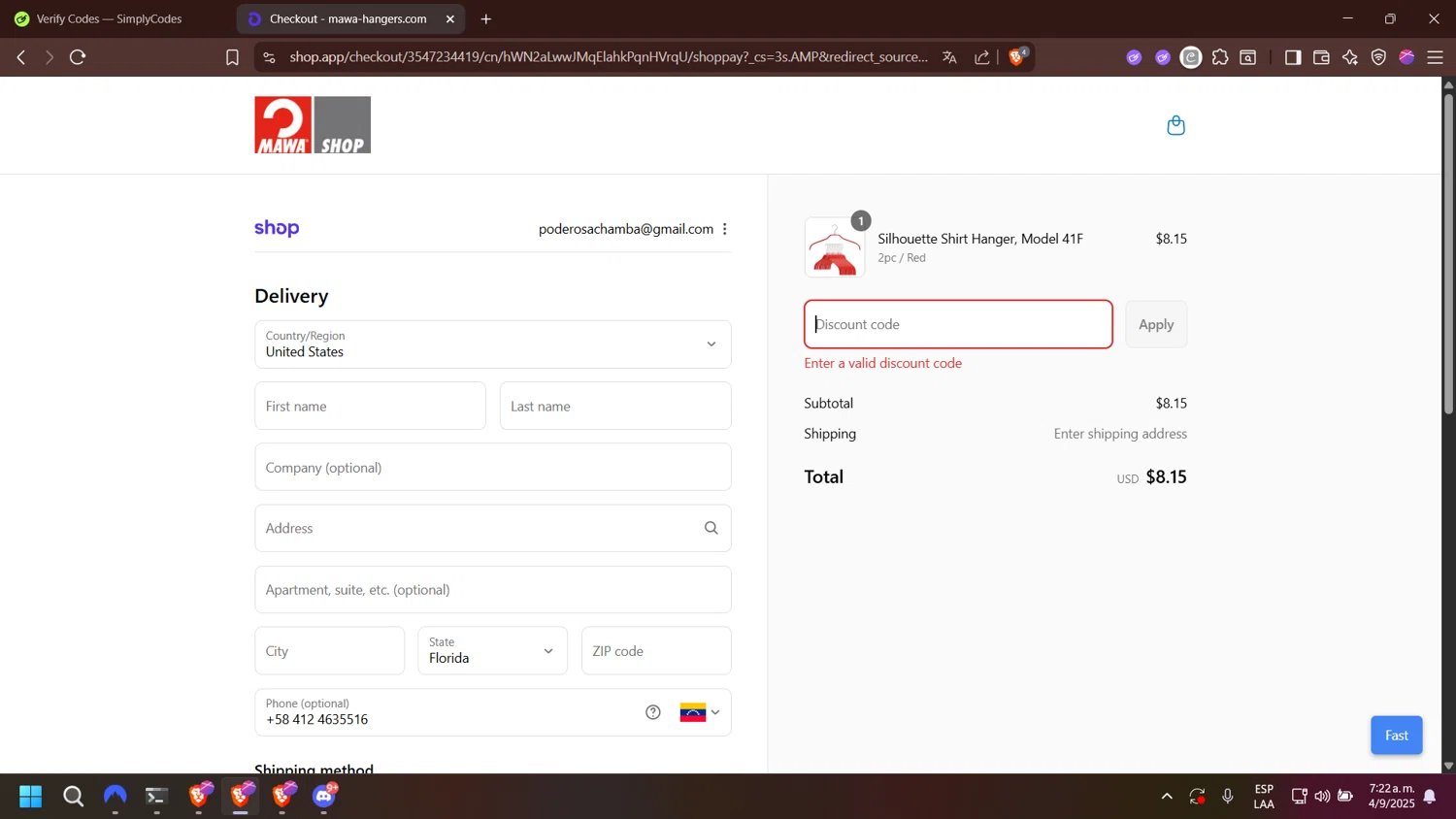This screenshot has width=1456, height=819.
Task: Click the Fast button
Action: (1397, 736)
